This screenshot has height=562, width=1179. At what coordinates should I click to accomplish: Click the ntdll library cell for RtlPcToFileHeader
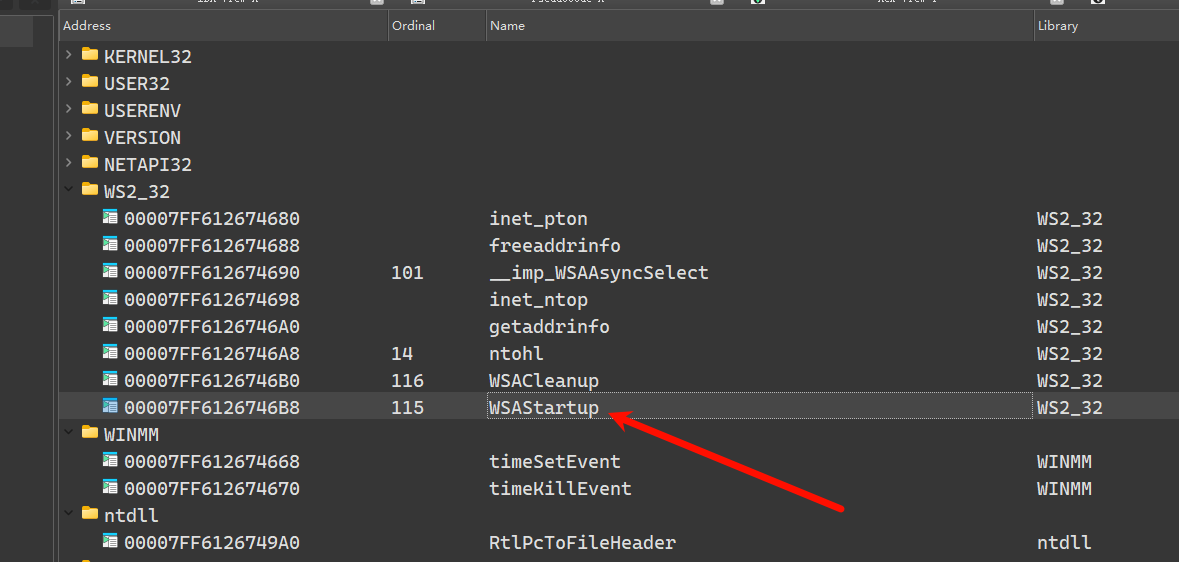coord(1064,542)
